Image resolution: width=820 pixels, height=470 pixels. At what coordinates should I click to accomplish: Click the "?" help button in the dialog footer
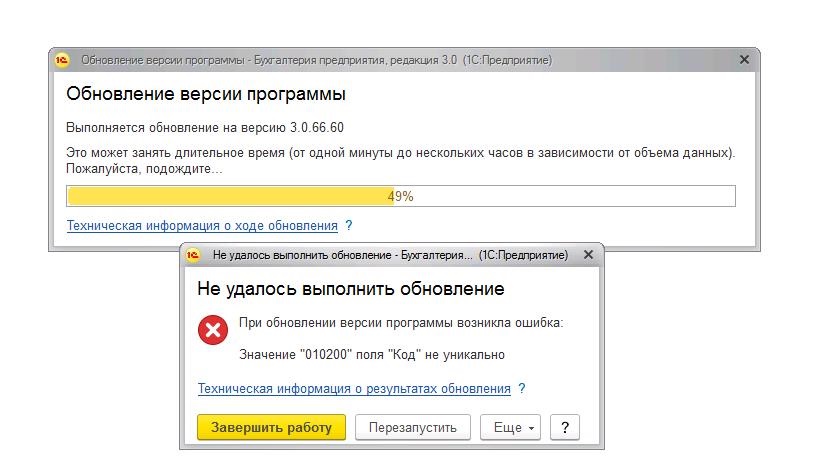565,428
